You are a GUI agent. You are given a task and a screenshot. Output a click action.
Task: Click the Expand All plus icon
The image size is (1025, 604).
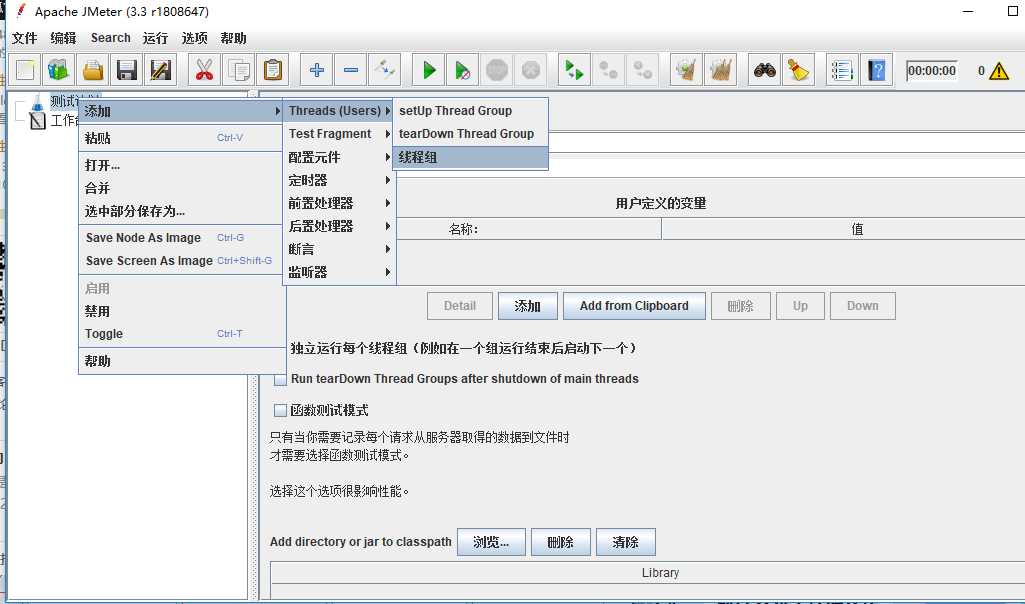317,70
